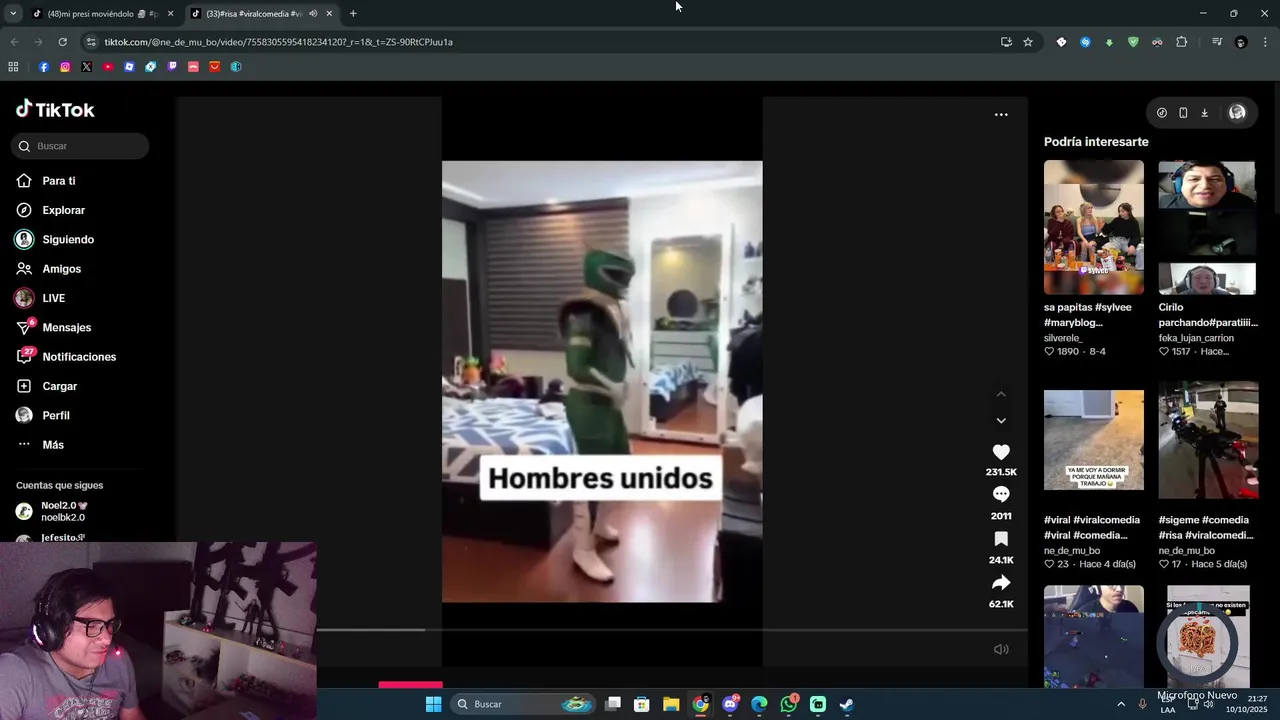
Task: Open the Facebook bookmark
Action: tap(44, 67)
